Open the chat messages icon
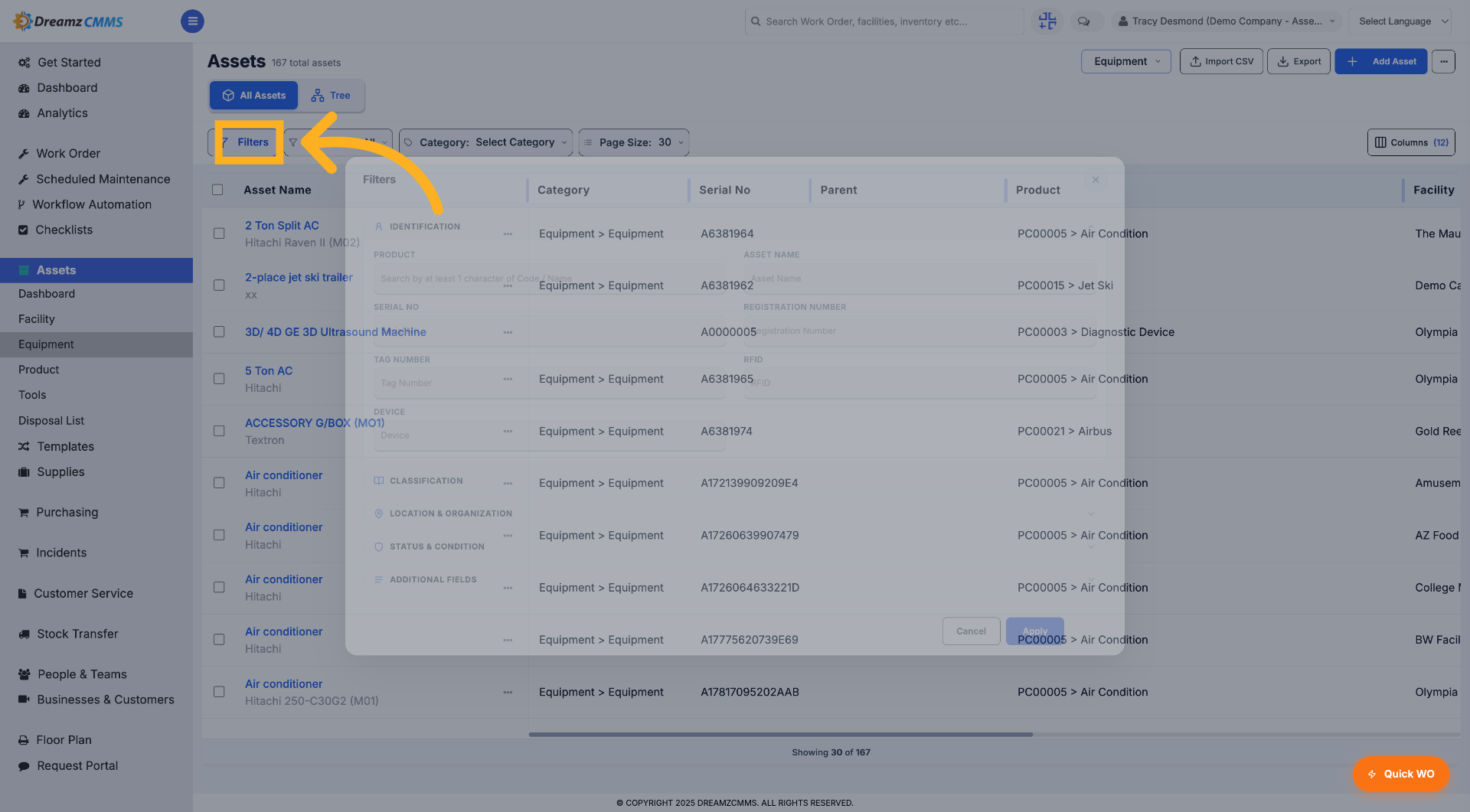Viewport: 1470px width, 812px height. pos(1083,21)
